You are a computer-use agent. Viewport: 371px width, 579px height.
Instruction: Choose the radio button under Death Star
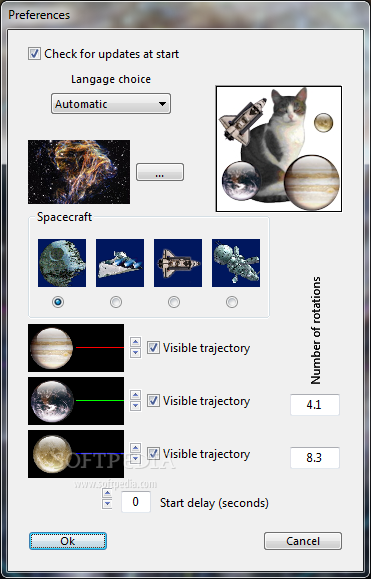58,302
